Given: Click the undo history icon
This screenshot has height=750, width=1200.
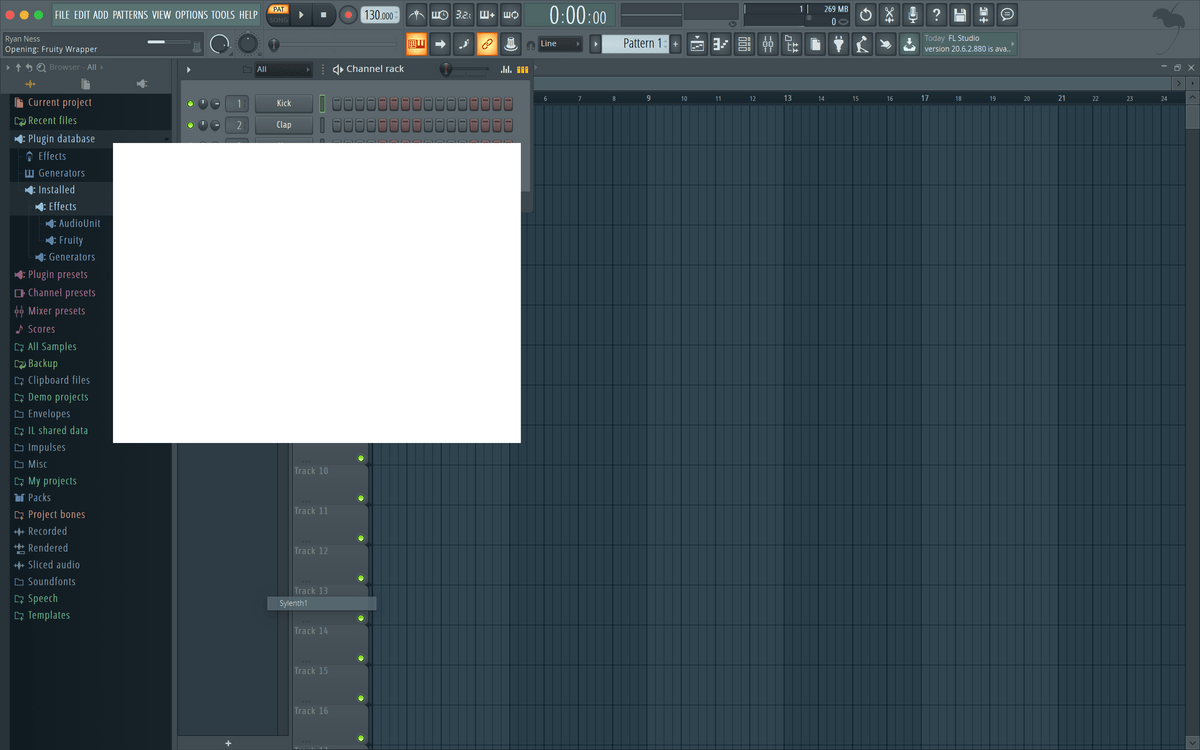Looking at the screenshot, I should pyautogui.click(x=865, y=15).
